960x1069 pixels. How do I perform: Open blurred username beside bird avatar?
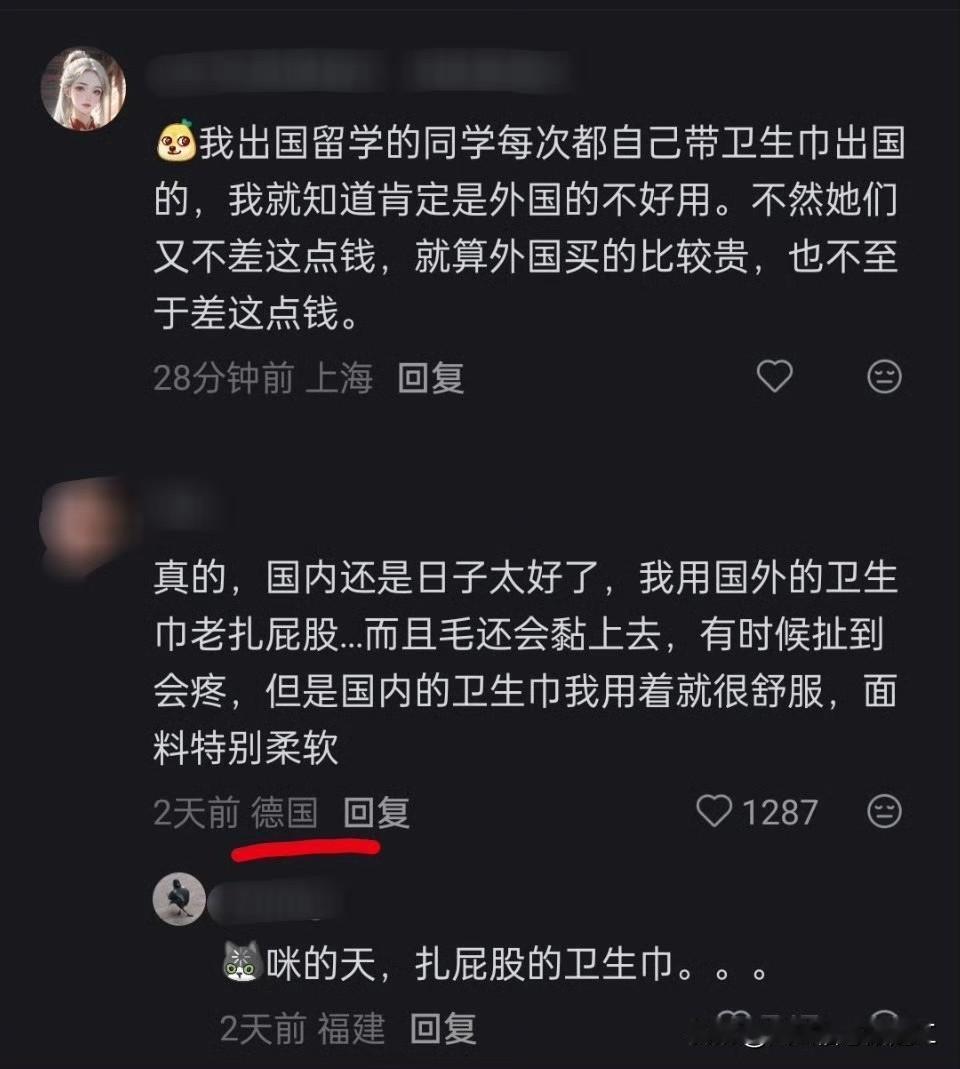coord(278,900)
